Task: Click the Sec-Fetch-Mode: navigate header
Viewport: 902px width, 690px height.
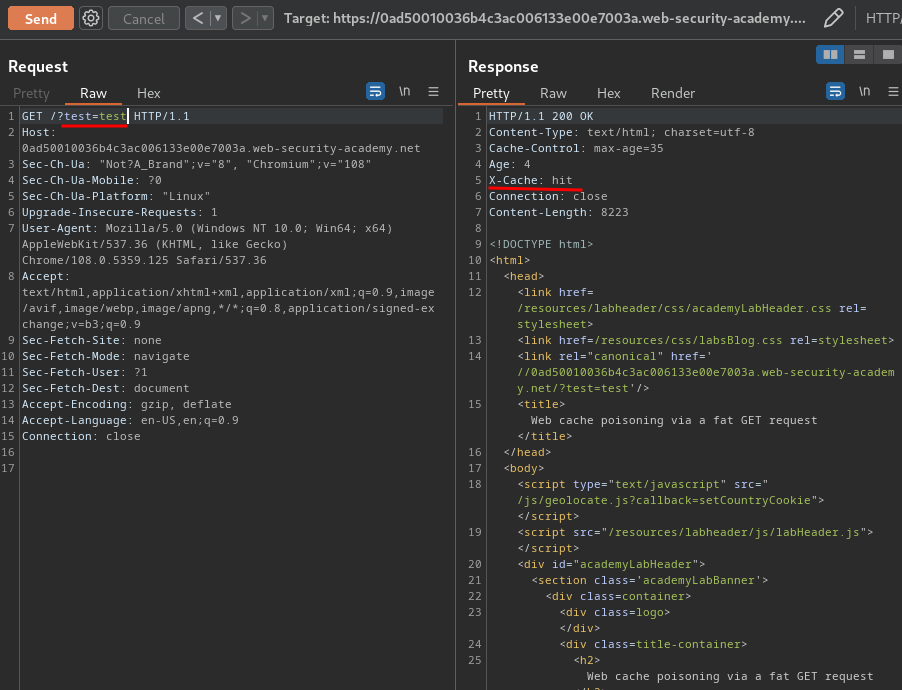Action: [105, 356]
